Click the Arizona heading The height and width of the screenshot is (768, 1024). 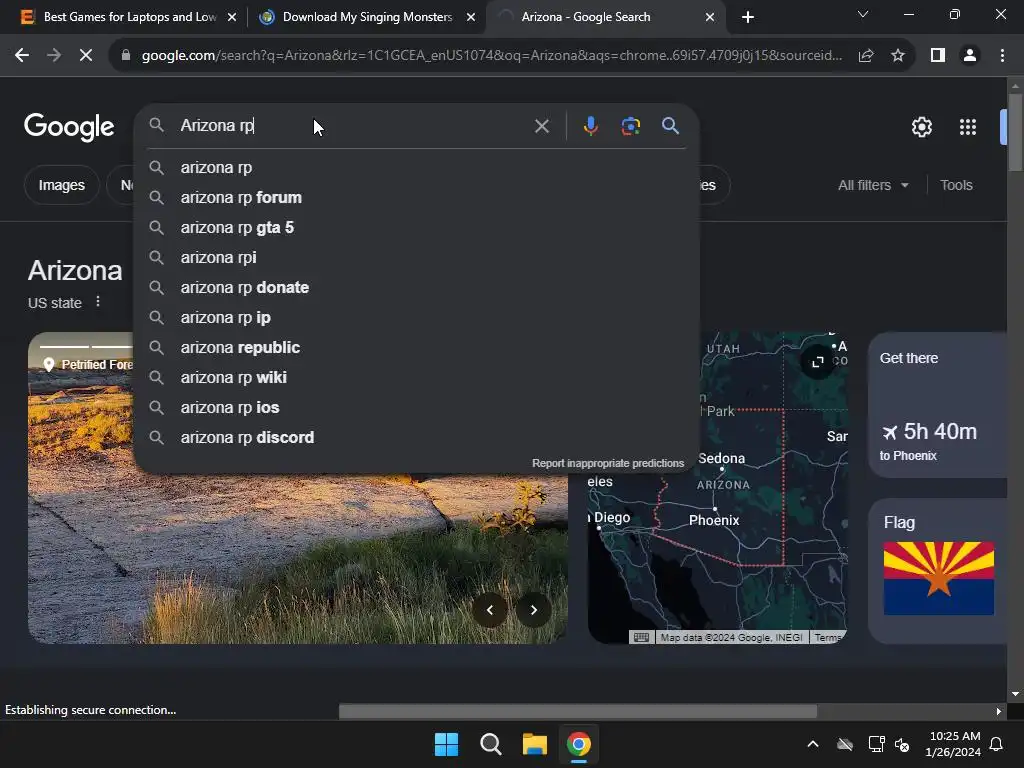[75, 270]
